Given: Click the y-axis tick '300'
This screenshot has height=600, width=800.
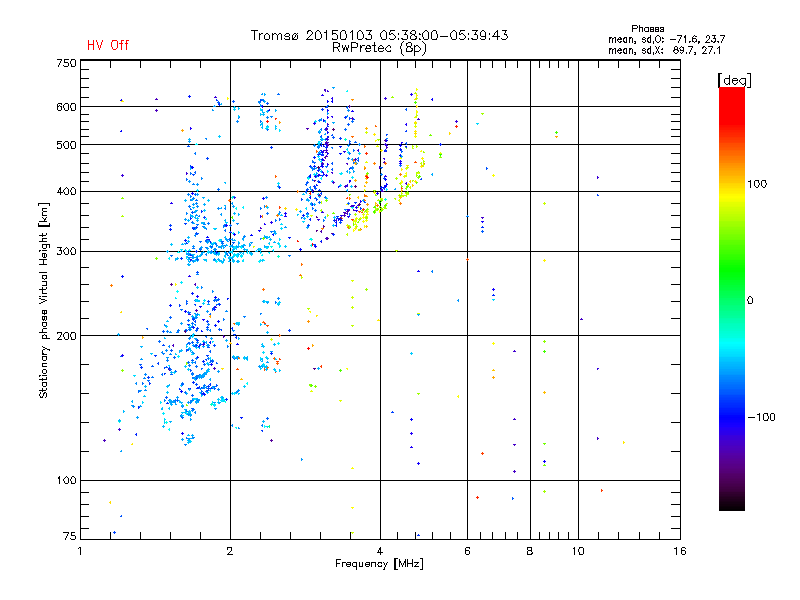Looking at the screenshot, I should coord(66,252).
